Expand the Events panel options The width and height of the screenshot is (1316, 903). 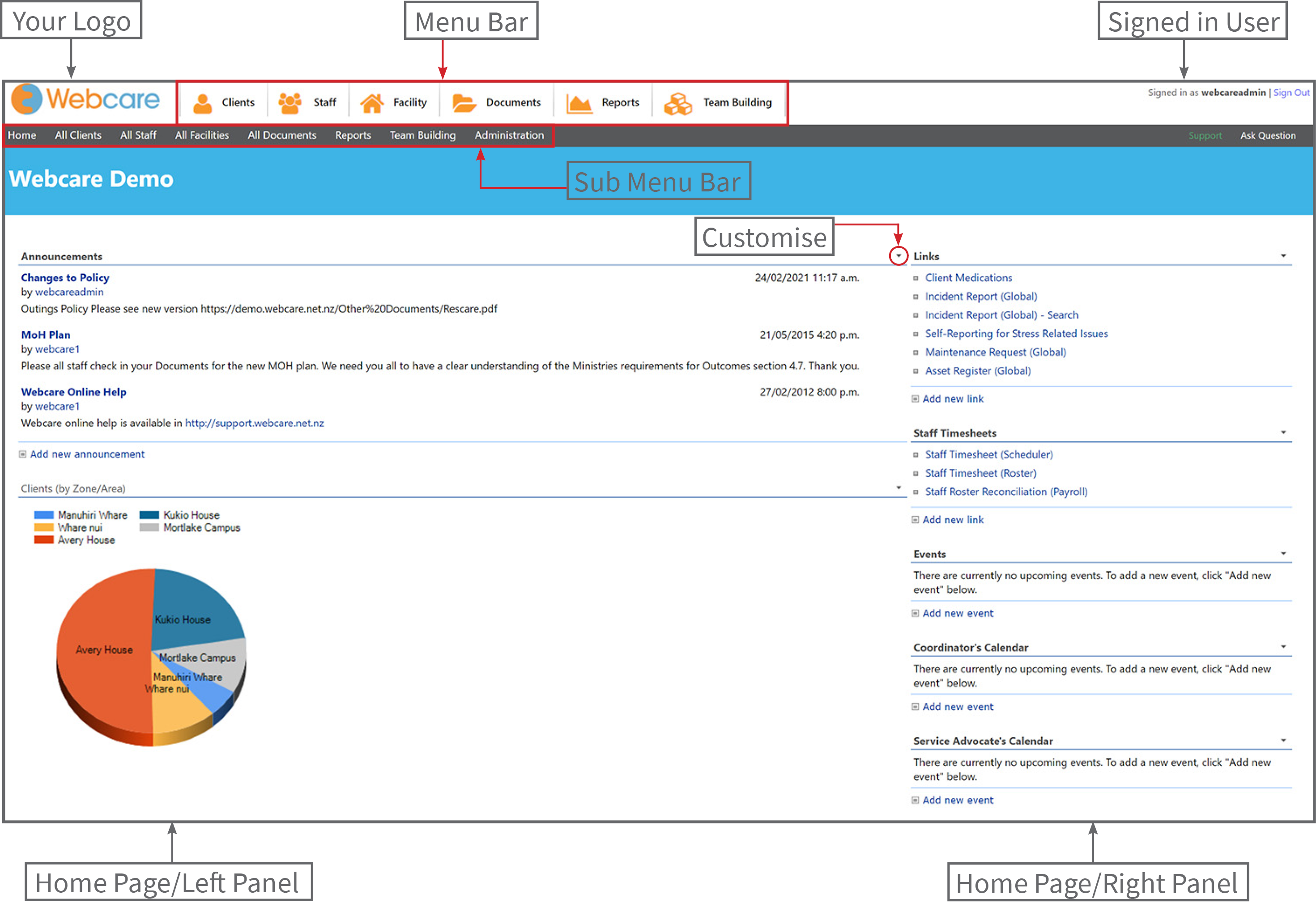tap(1283, 552)
